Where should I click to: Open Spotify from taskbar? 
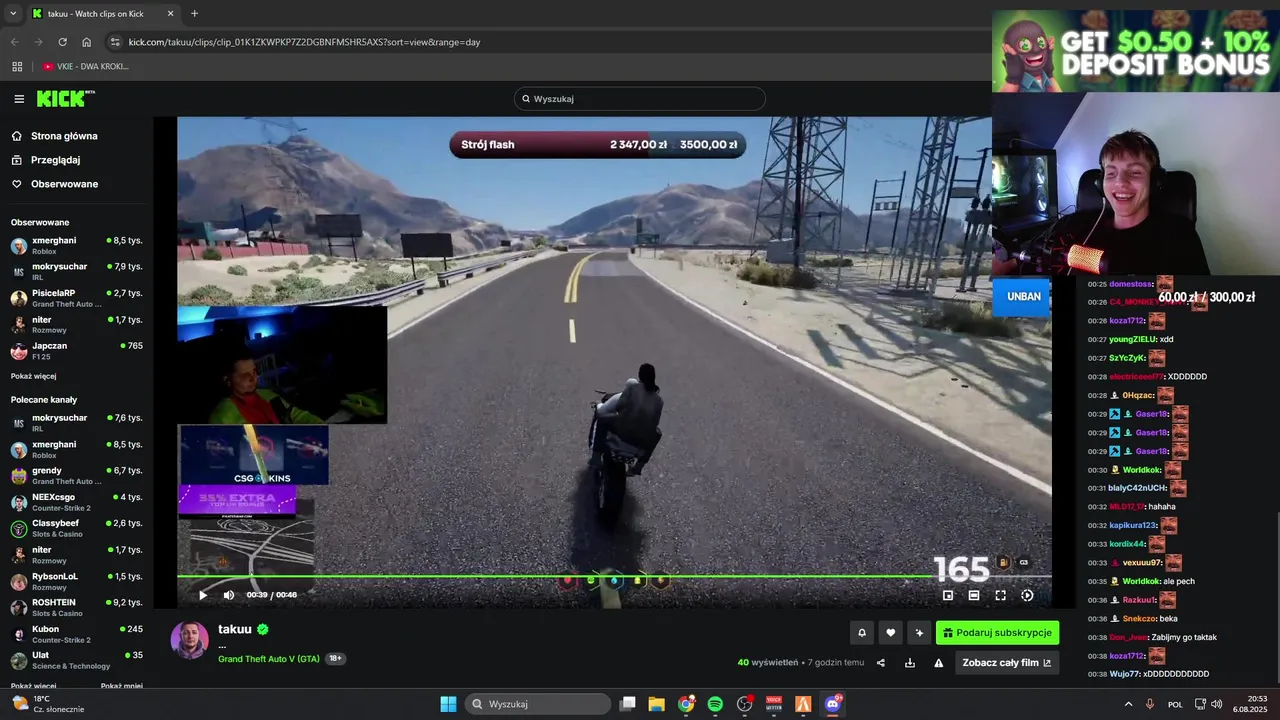[x=715, y=704]
